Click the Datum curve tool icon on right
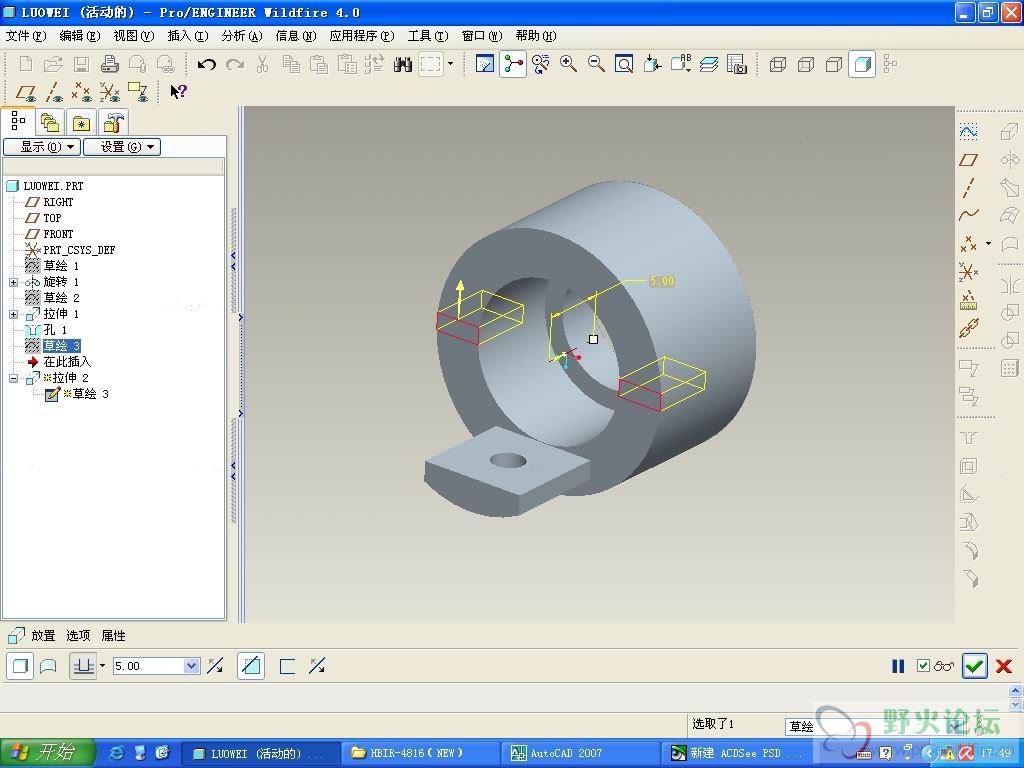The image size is (1024, 768). 968,215
